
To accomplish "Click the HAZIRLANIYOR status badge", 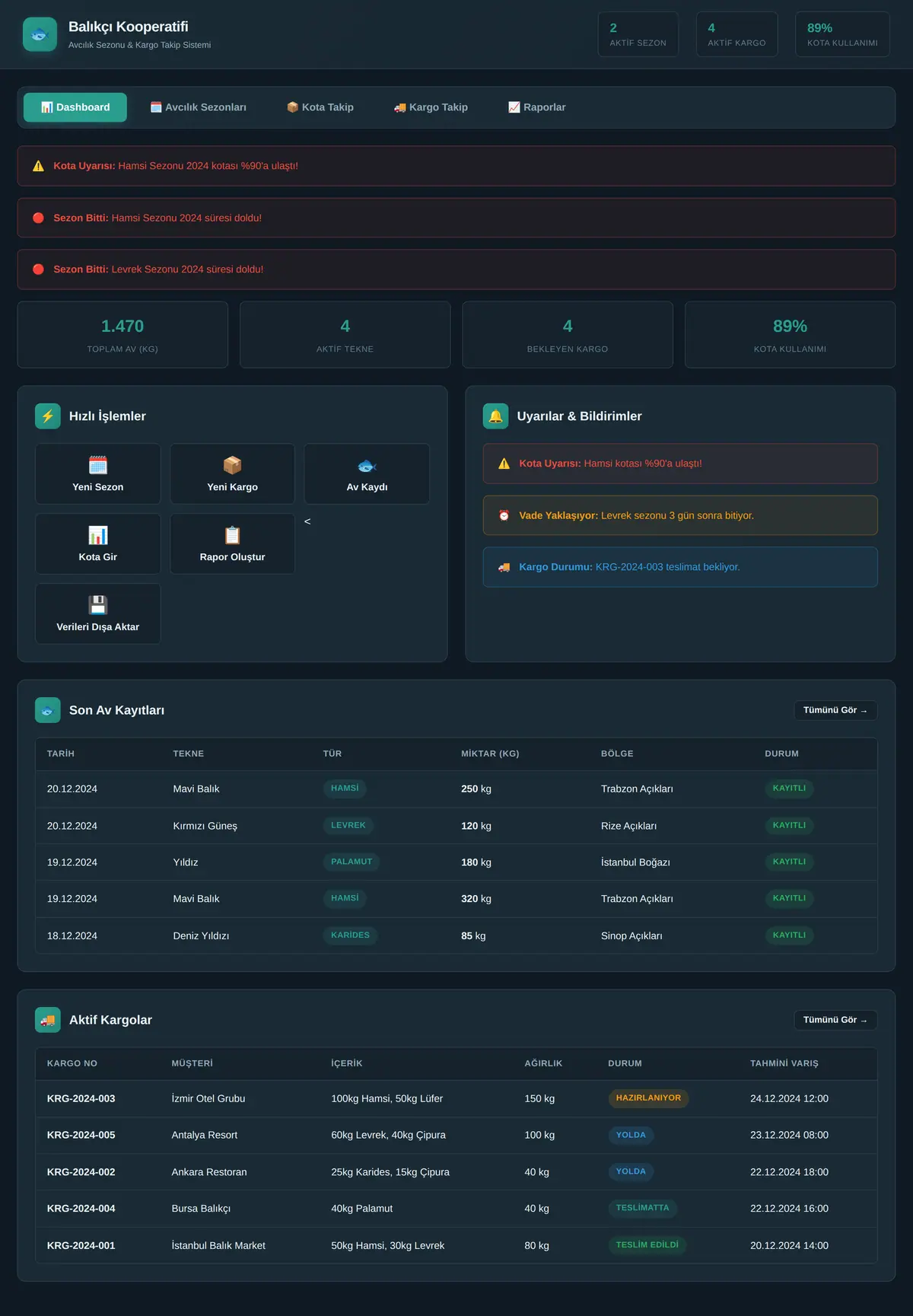I will 648,1098.
